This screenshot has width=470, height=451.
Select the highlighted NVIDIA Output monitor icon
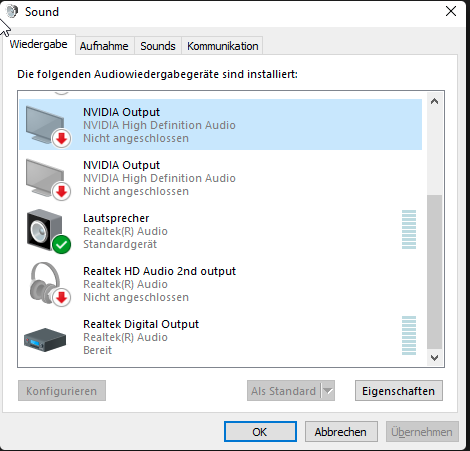tap(48, 126)
